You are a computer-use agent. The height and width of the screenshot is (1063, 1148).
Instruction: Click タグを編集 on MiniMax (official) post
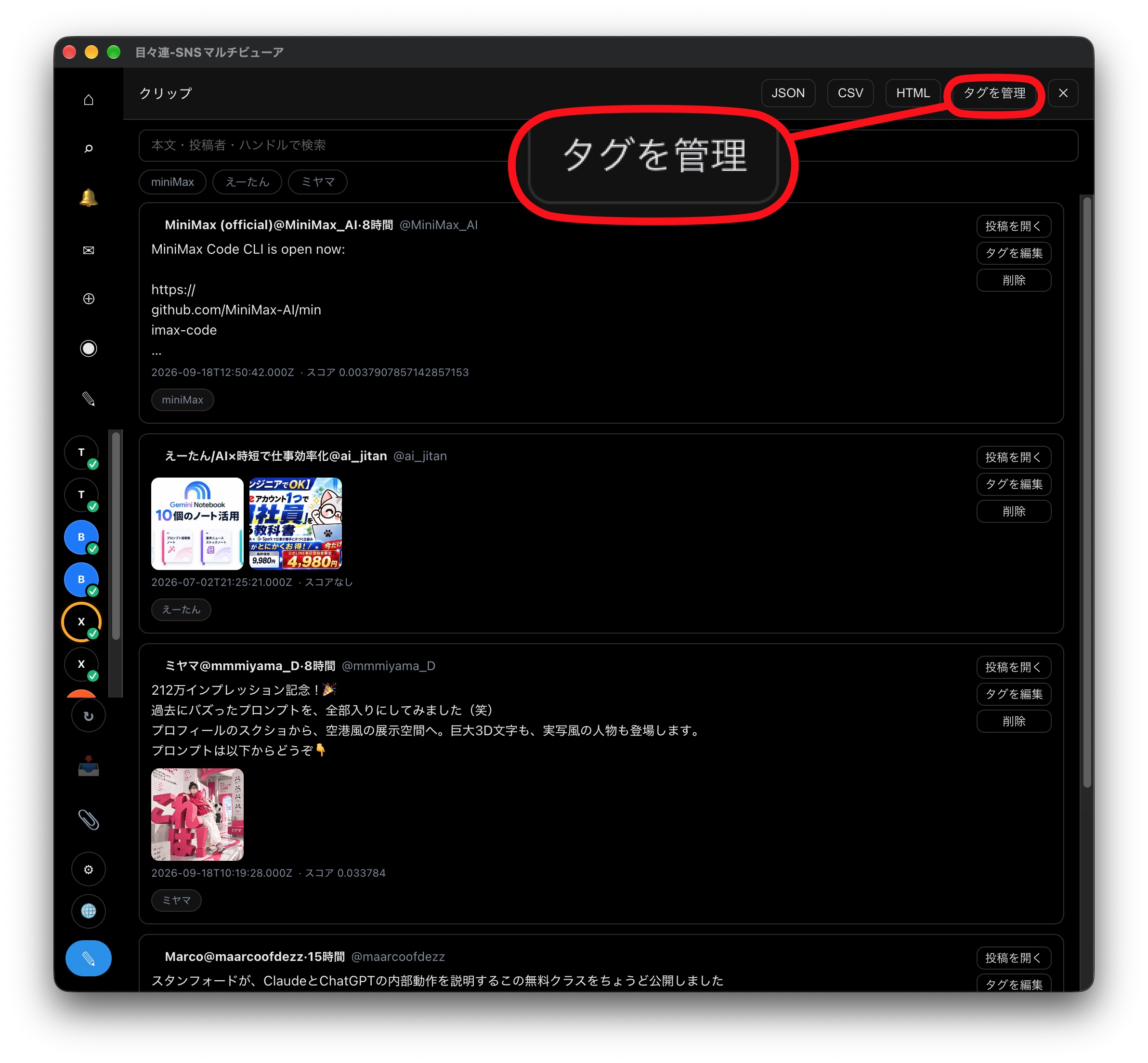pyautogui.click(x=1013, y=253)
